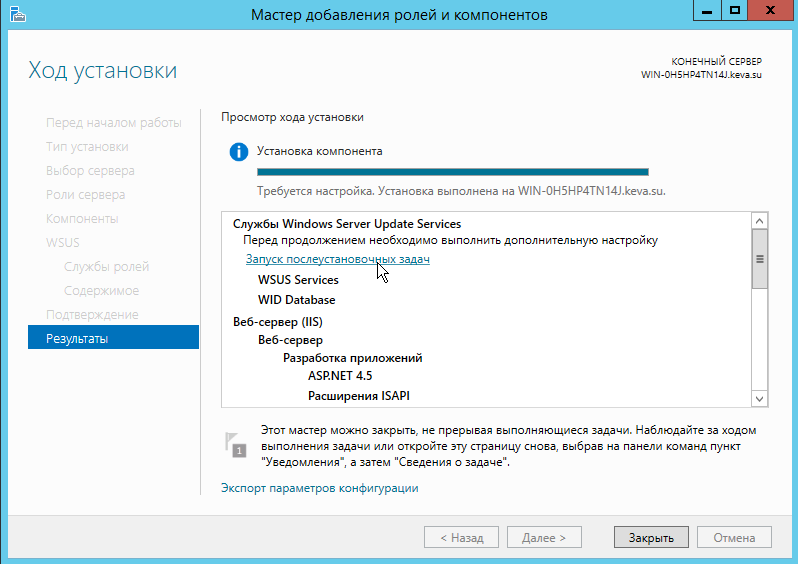This screenshot has width=798, height=564.
Task: Select the 'Компоненты' step in sidebar
Action: [82, 219]
